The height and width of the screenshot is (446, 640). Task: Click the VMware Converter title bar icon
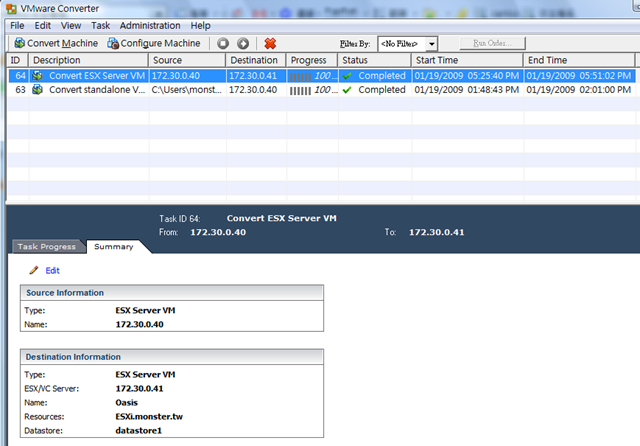coord(11,8)
